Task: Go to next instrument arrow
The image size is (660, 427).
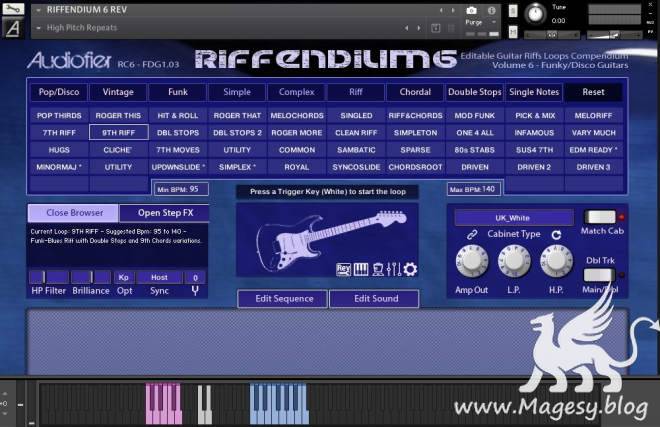Action: (x=453, y=11)
